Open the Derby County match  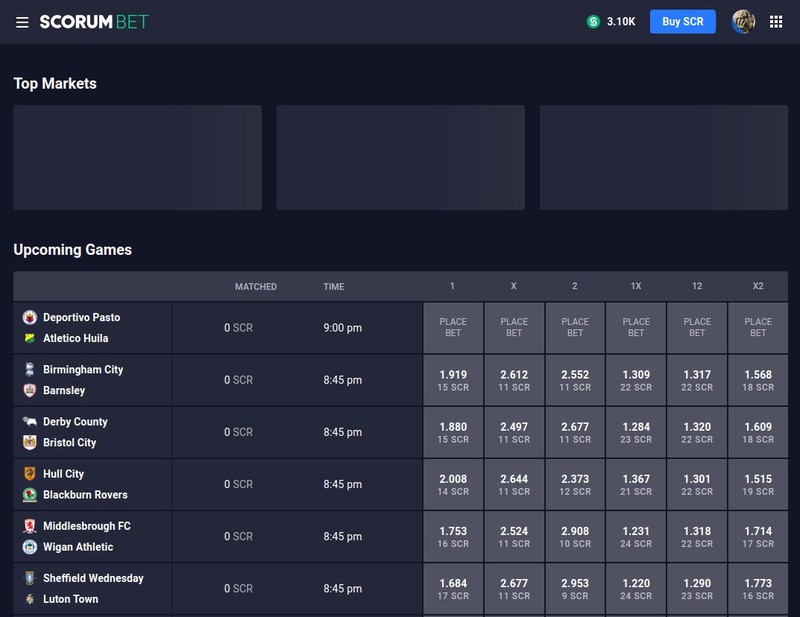(x=92, y=432)
